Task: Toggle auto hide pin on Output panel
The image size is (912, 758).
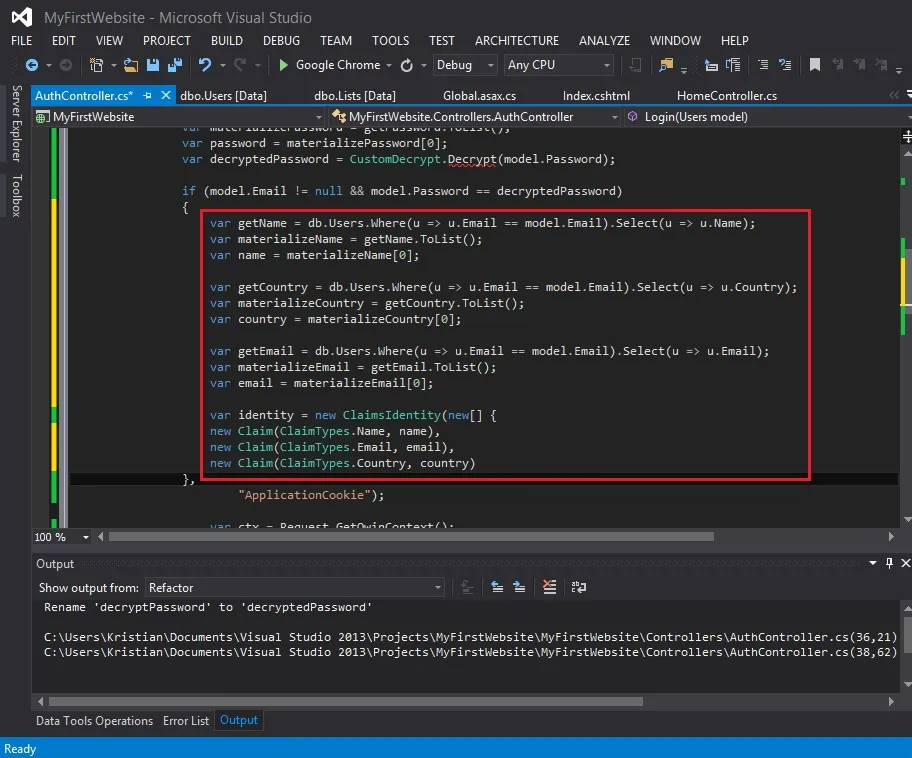Action: point(889,563)
